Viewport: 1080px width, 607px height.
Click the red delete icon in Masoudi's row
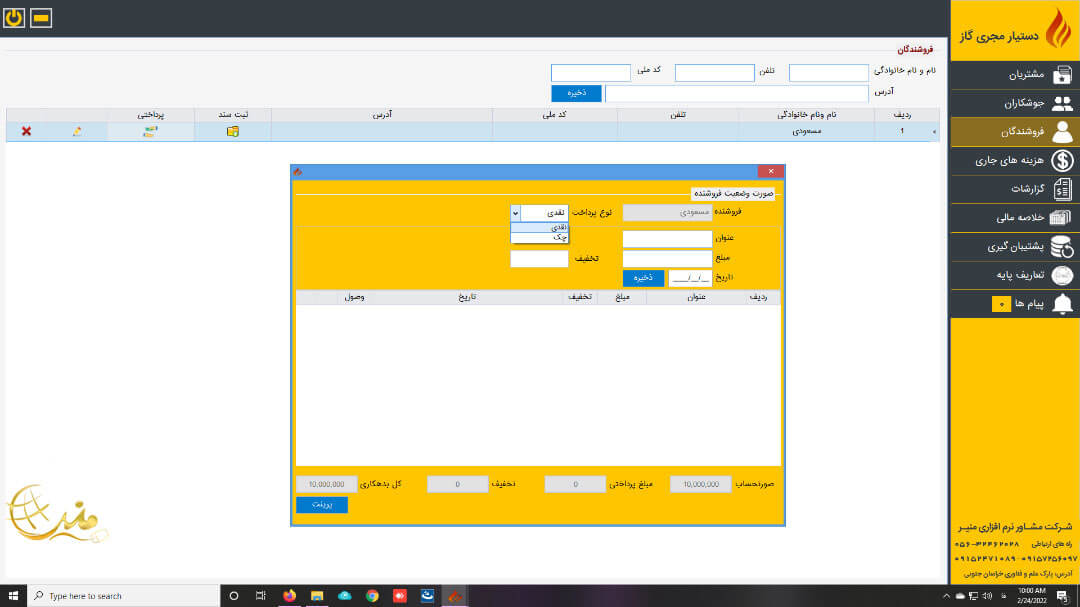point(26,131)
